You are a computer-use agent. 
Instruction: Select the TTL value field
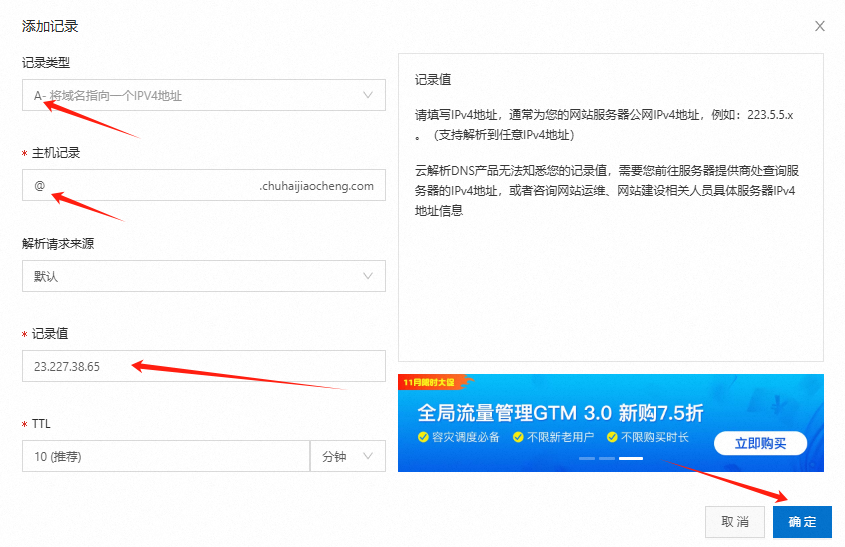click(x=165, y=456)
